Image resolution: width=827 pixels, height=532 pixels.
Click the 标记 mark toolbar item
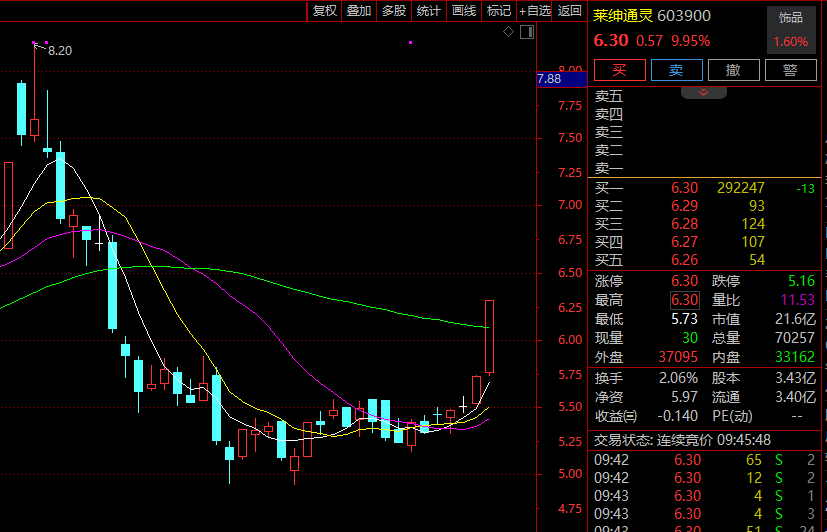(x=498, y=10)
